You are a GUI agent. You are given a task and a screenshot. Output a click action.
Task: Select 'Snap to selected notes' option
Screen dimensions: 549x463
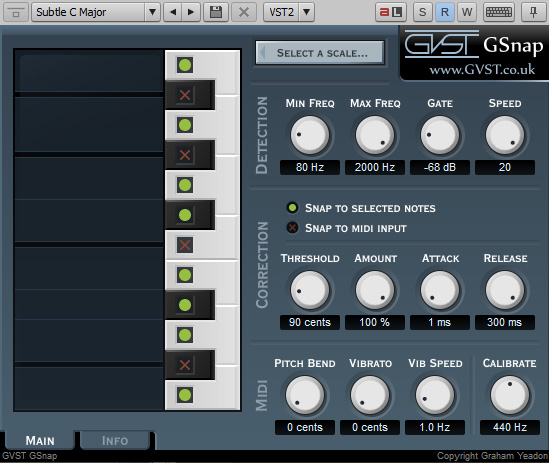(x=361, y=208)
